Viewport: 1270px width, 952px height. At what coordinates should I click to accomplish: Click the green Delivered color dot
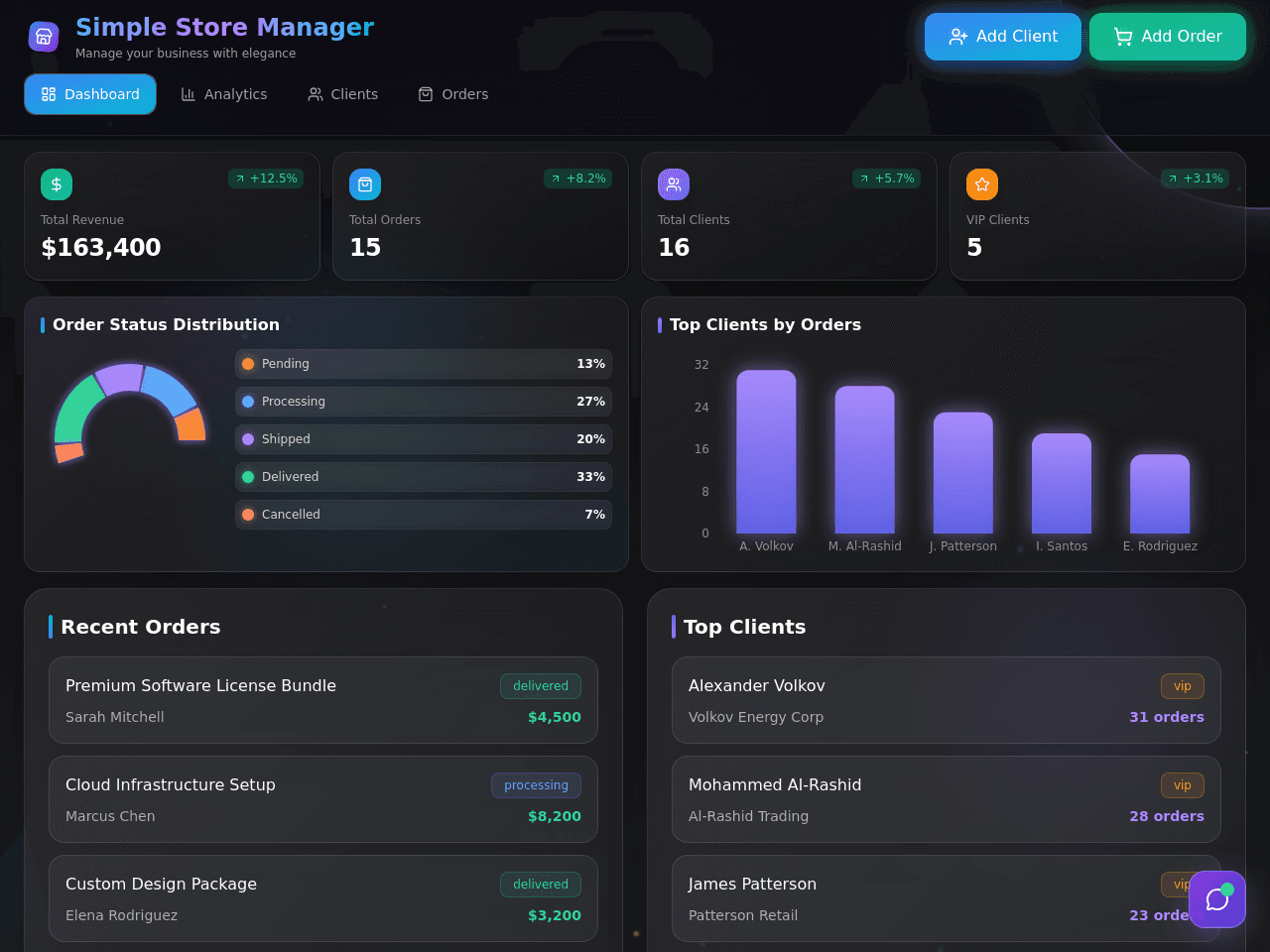248,477
